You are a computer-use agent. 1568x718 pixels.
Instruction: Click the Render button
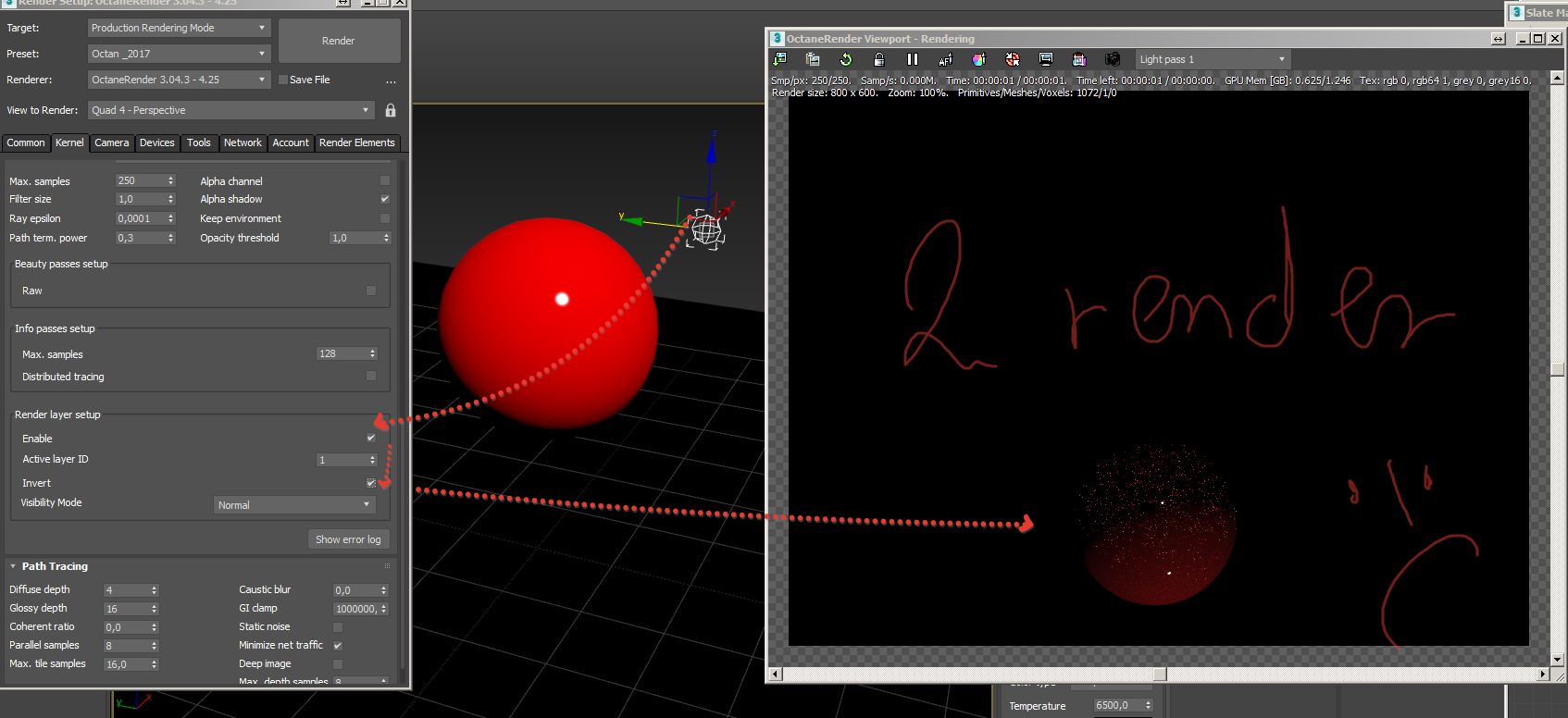click(339, 41)
